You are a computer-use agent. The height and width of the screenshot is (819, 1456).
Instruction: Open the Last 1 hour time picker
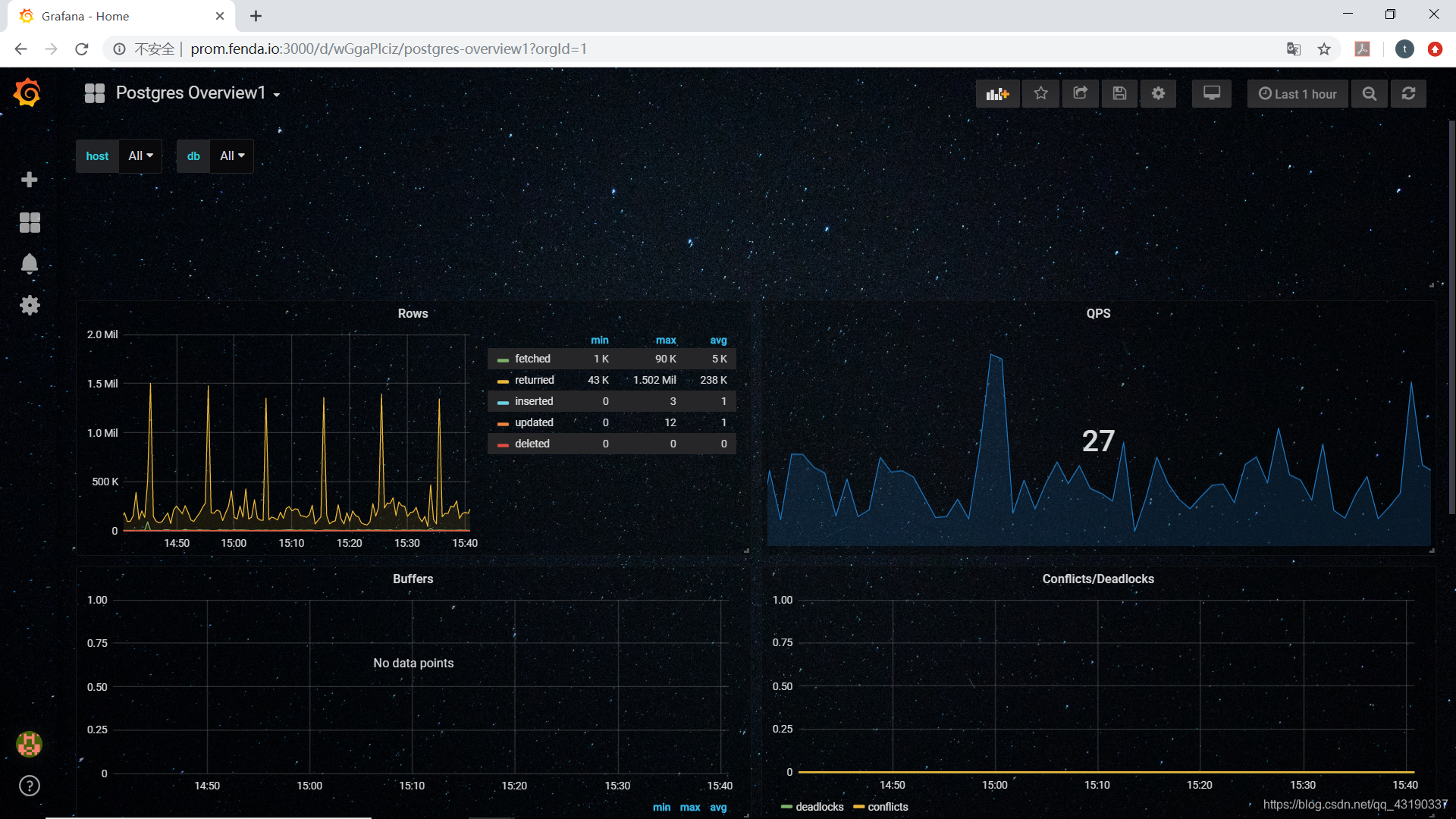click(x=1298, y=93)
